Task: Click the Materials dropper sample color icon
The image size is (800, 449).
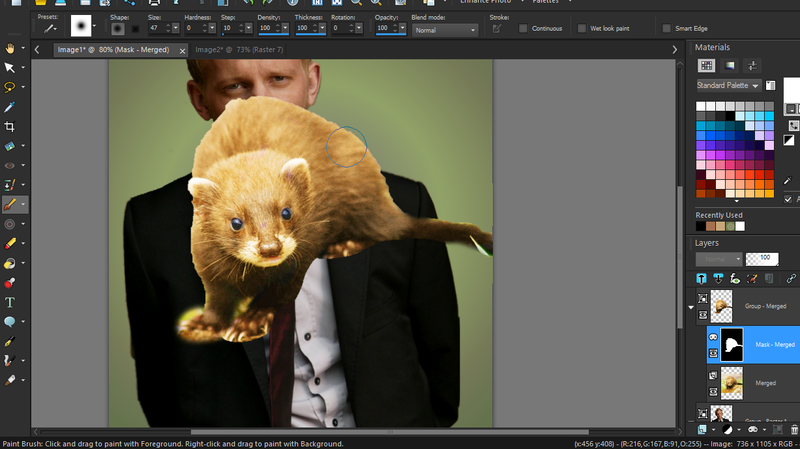Action: pos(788,181)
